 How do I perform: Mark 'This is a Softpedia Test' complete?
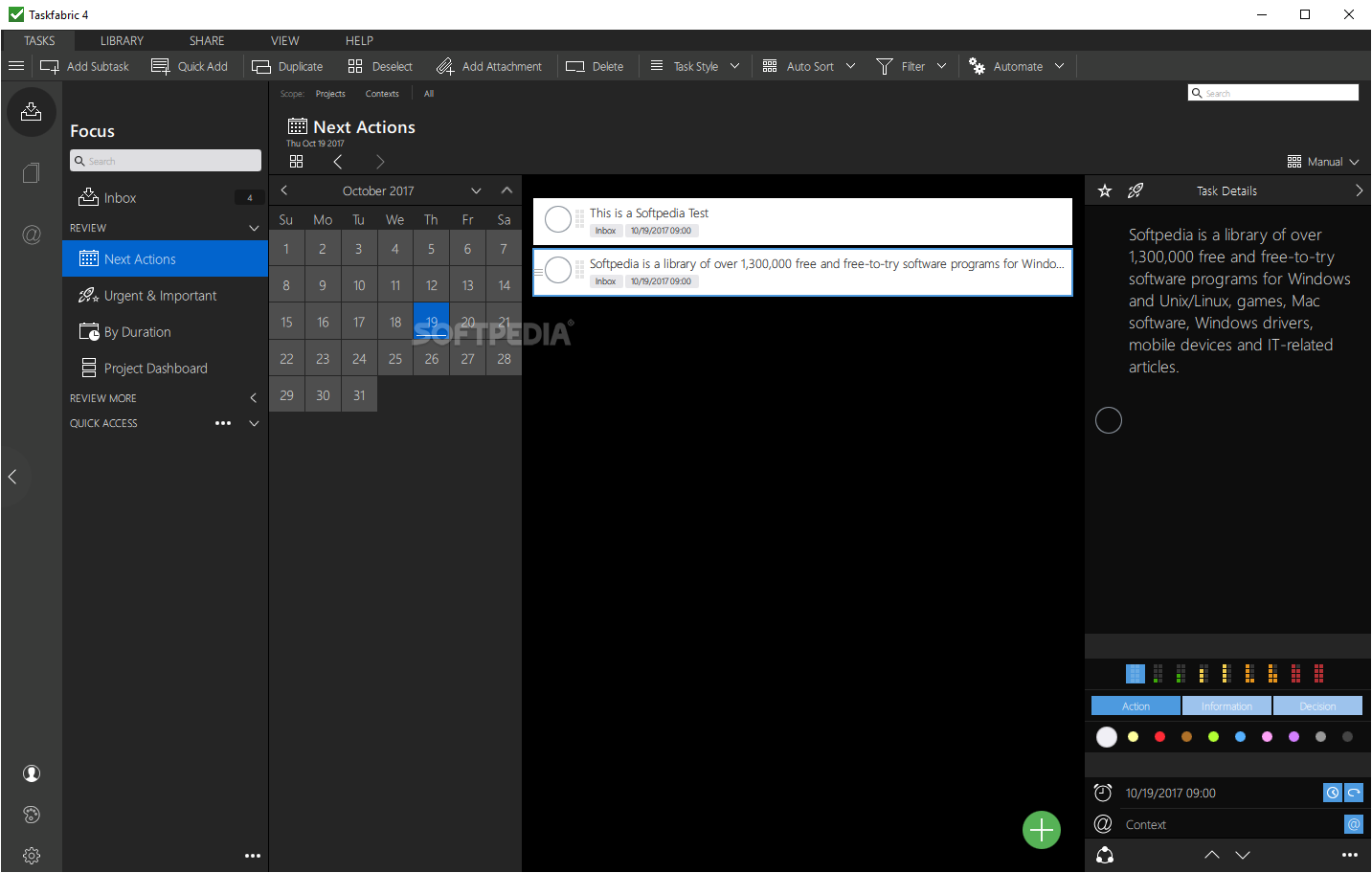(x=558, y=220)
